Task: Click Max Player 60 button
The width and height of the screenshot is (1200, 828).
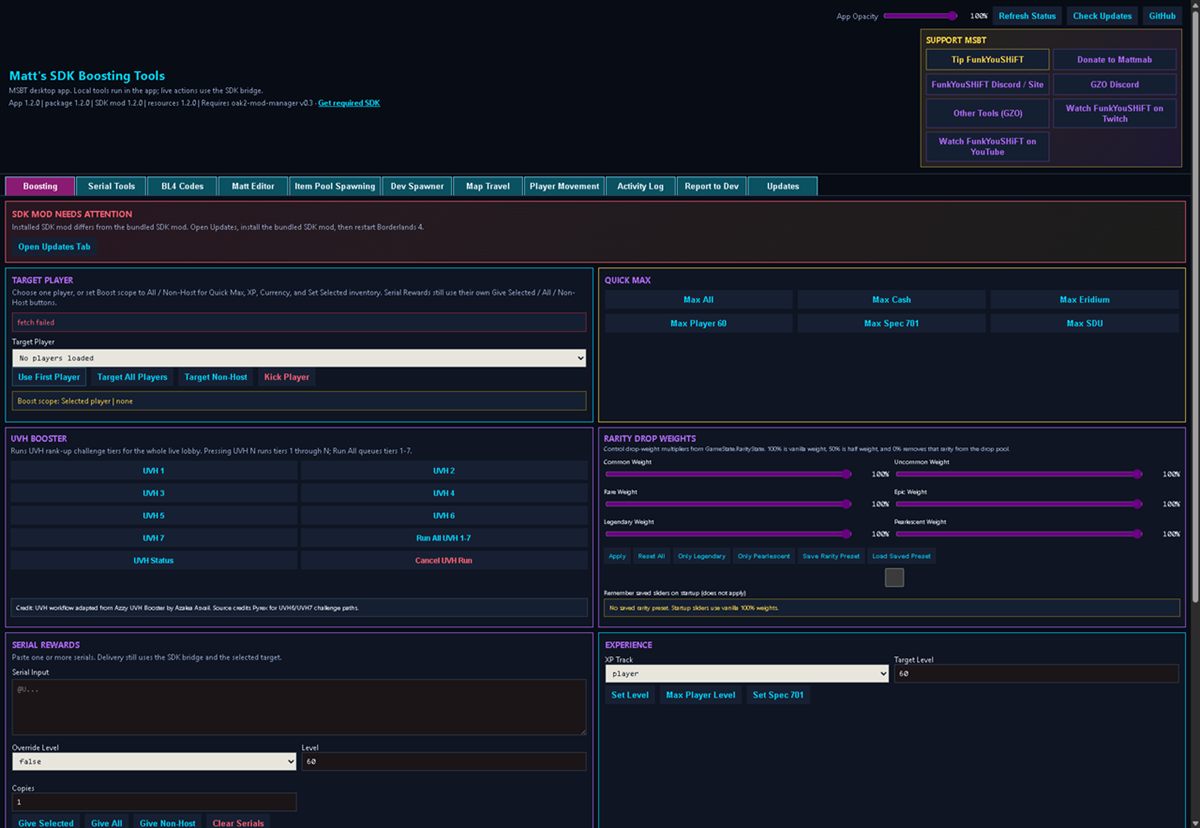Action: (x=699, y=324)
